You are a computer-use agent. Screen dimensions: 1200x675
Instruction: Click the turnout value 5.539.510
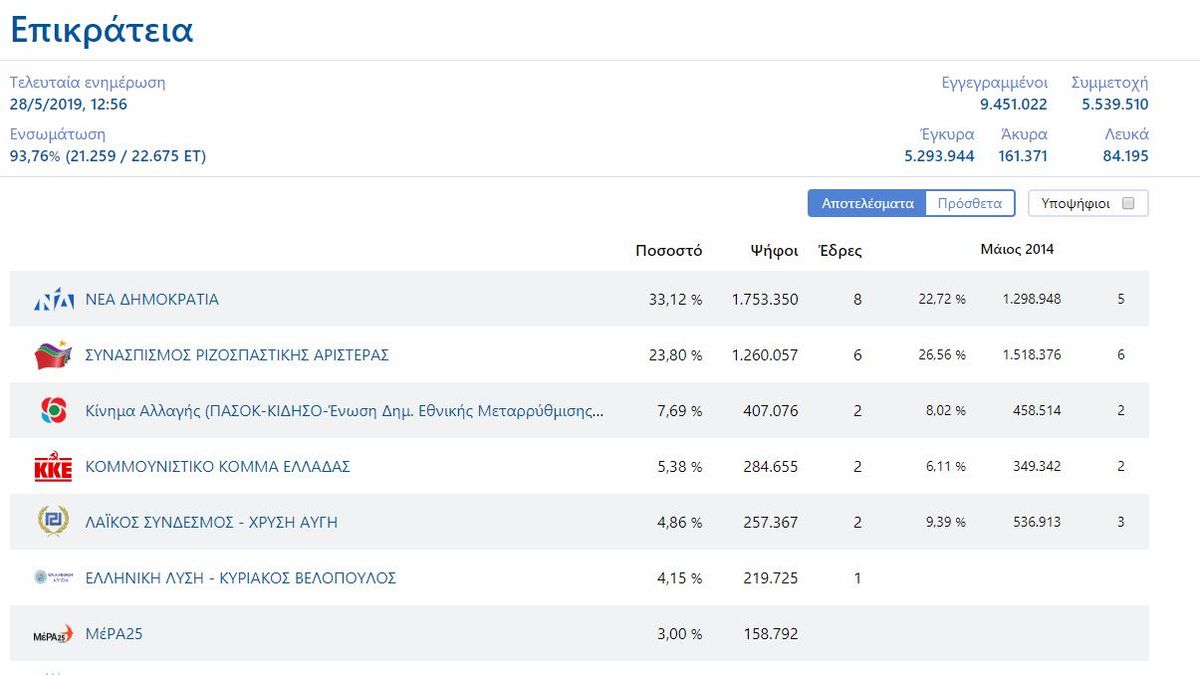pos(1115,104)
